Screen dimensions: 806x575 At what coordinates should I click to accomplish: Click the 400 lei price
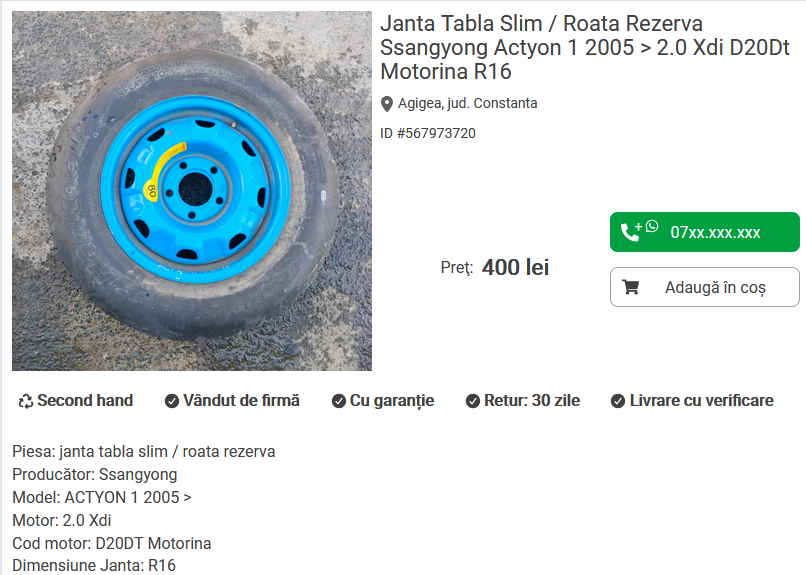click(x=515, y=267)
